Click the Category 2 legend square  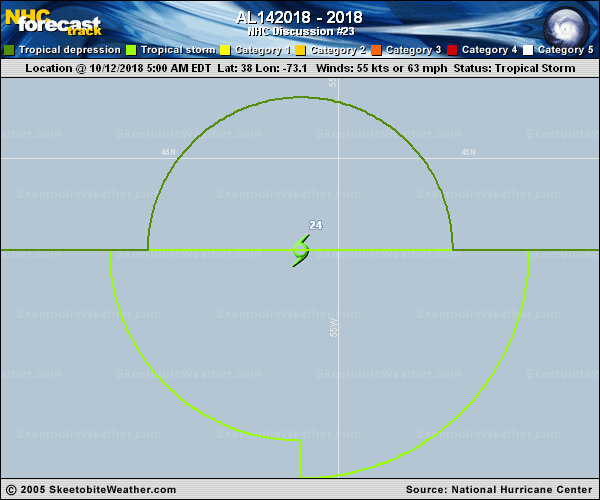pyautogui.click(x=300, y=50)
